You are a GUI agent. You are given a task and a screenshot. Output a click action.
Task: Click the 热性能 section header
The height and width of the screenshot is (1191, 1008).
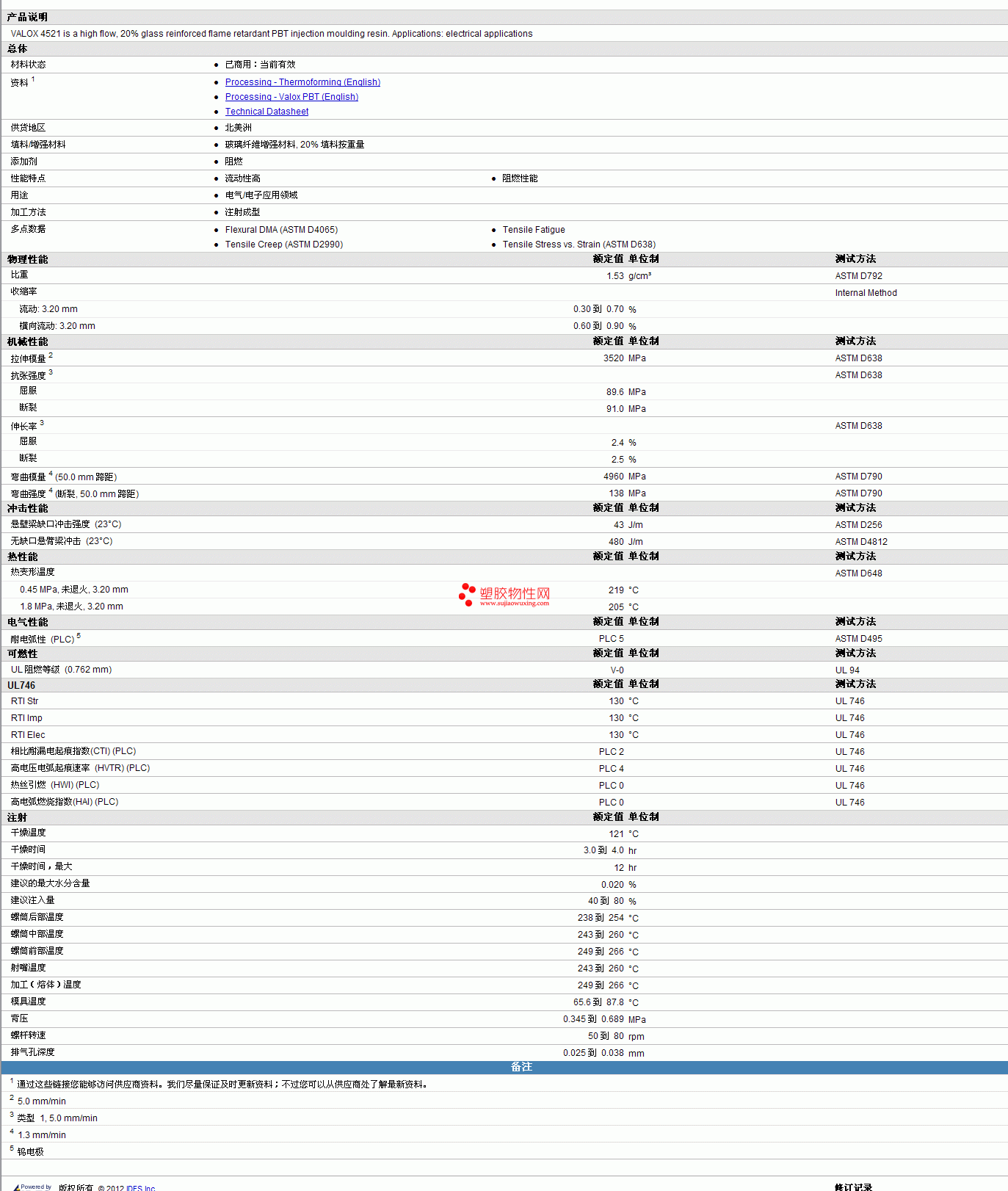[x=22, y=557]
